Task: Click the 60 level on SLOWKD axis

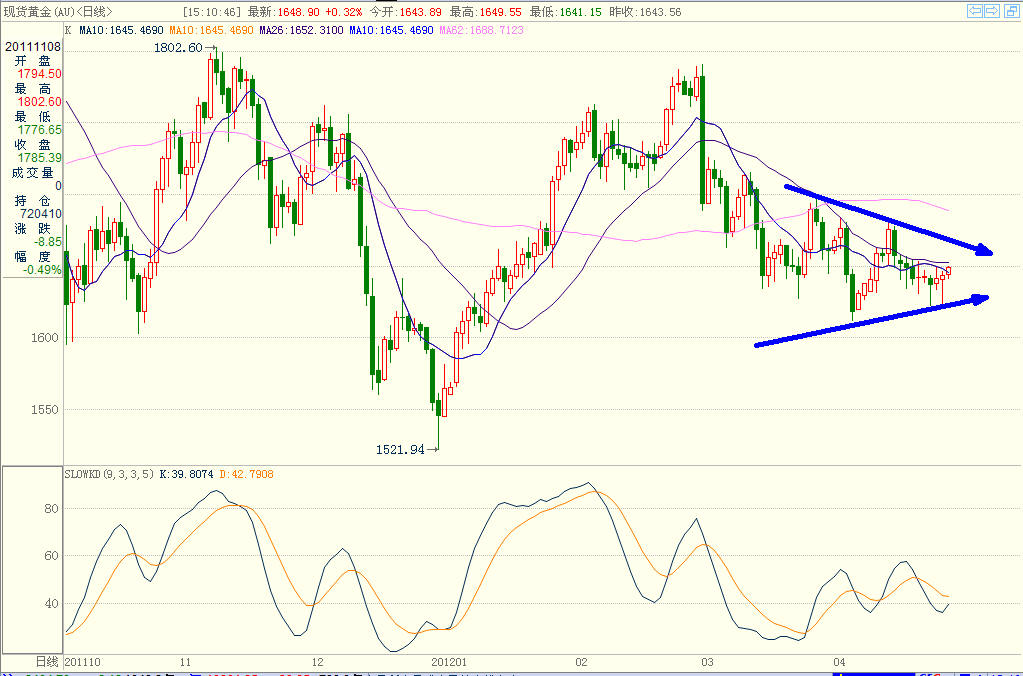Action: click(53, 556)
